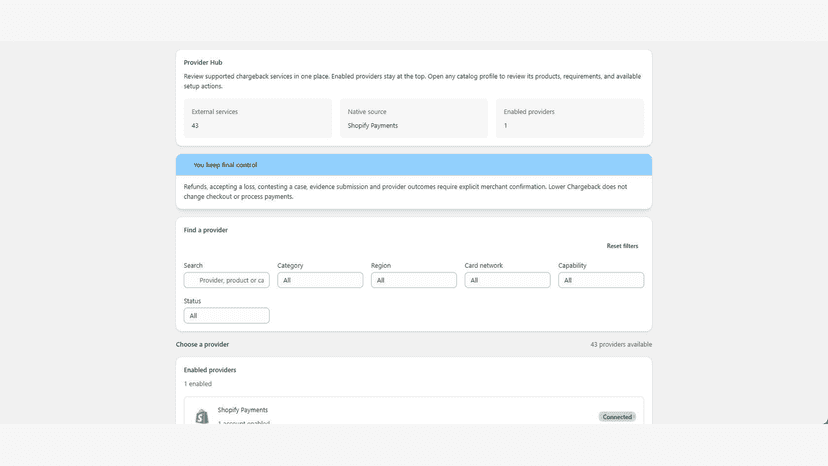Click the Native source Shopify Payments value
This screenshot has width=828, height=466.
click(373, 126)
